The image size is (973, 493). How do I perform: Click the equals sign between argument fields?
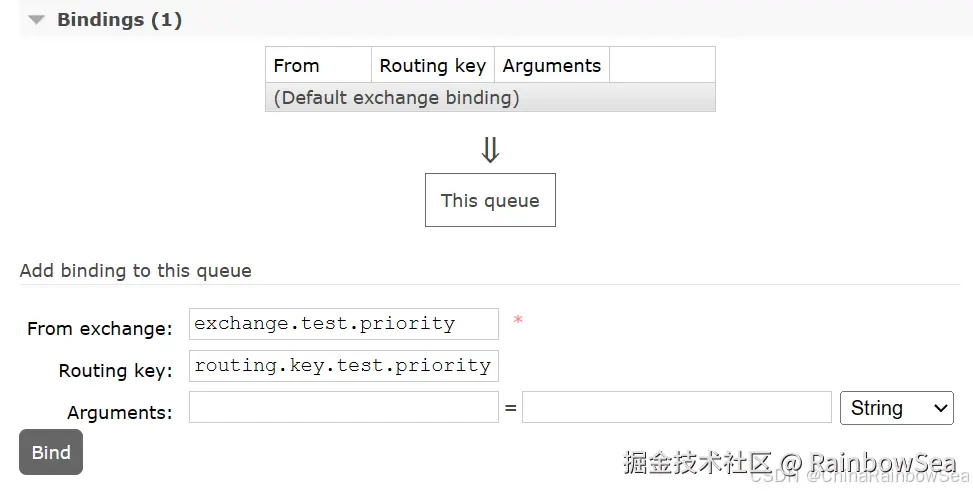point(510,408)
